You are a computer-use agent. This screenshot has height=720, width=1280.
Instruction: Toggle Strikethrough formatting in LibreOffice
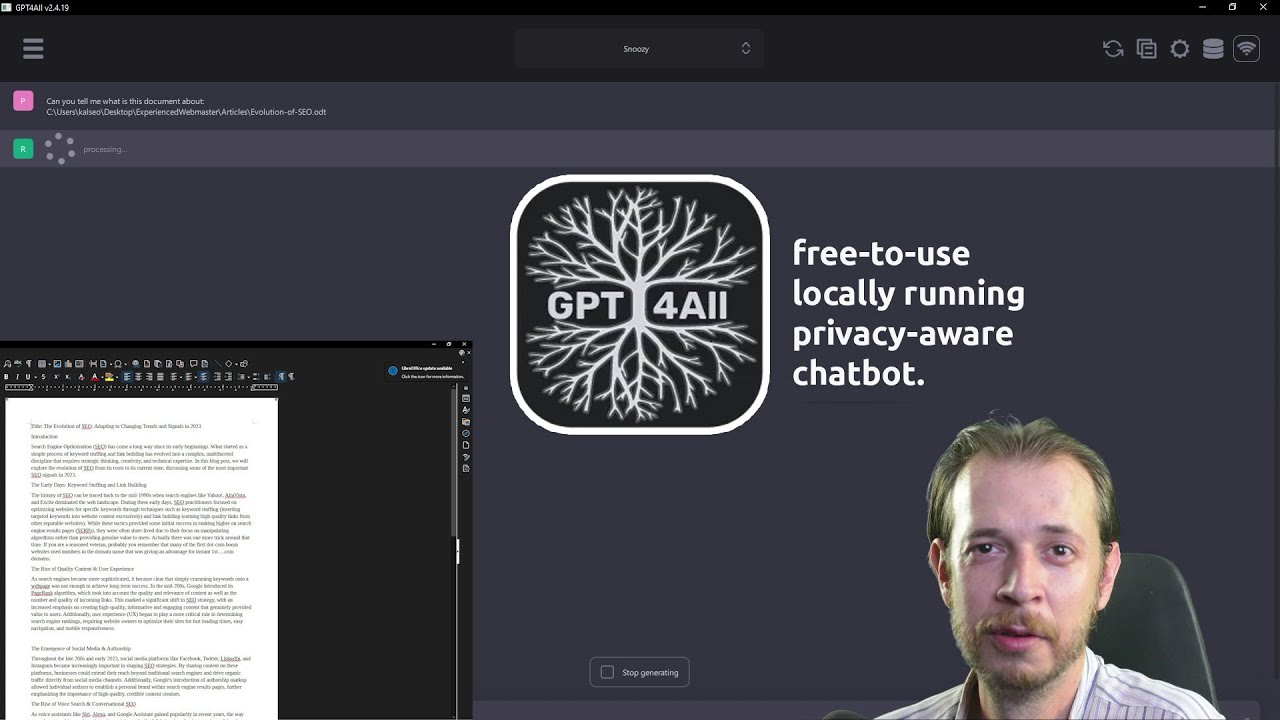43,377
